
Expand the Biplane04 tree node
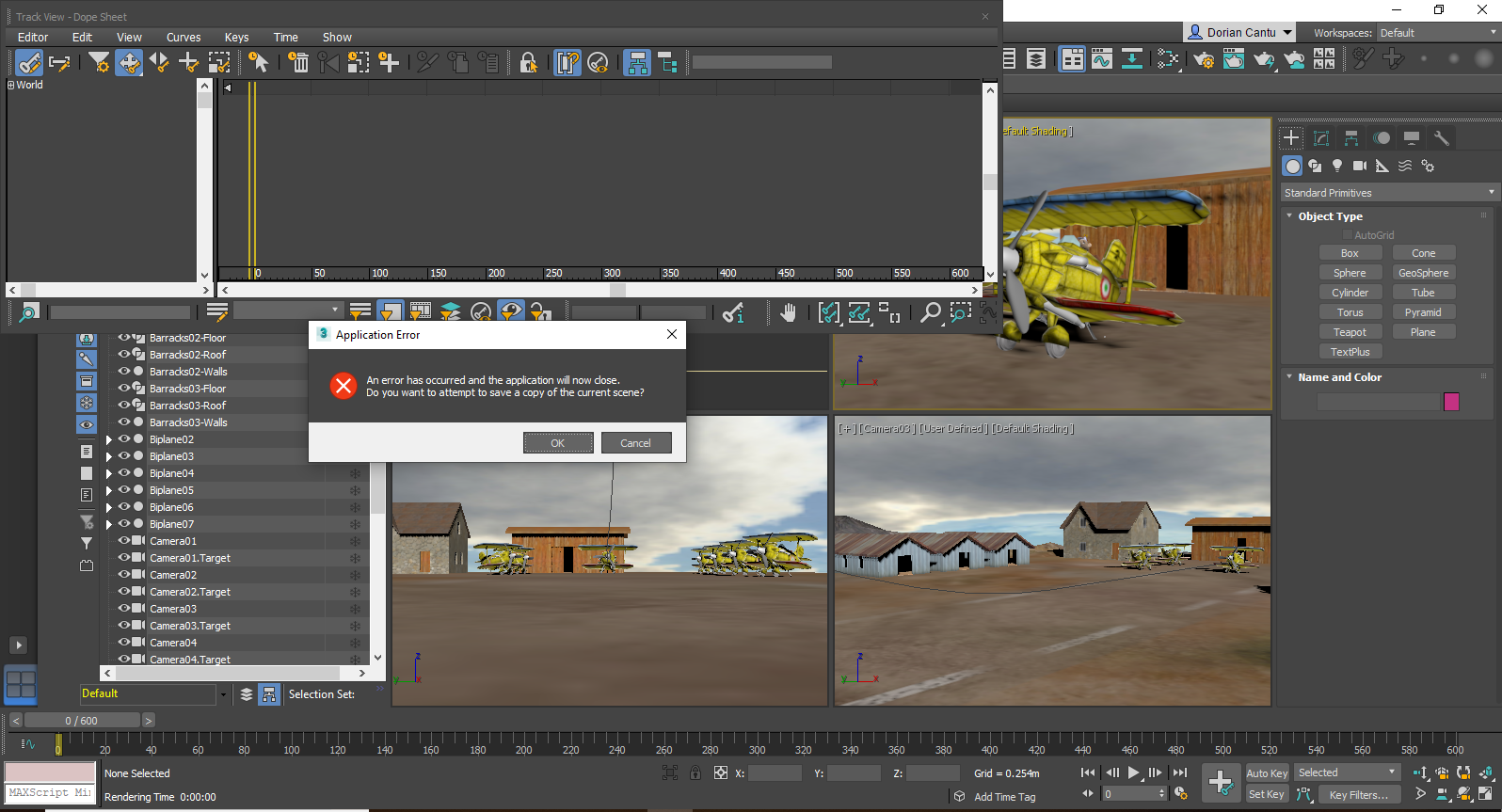(109, 473)
